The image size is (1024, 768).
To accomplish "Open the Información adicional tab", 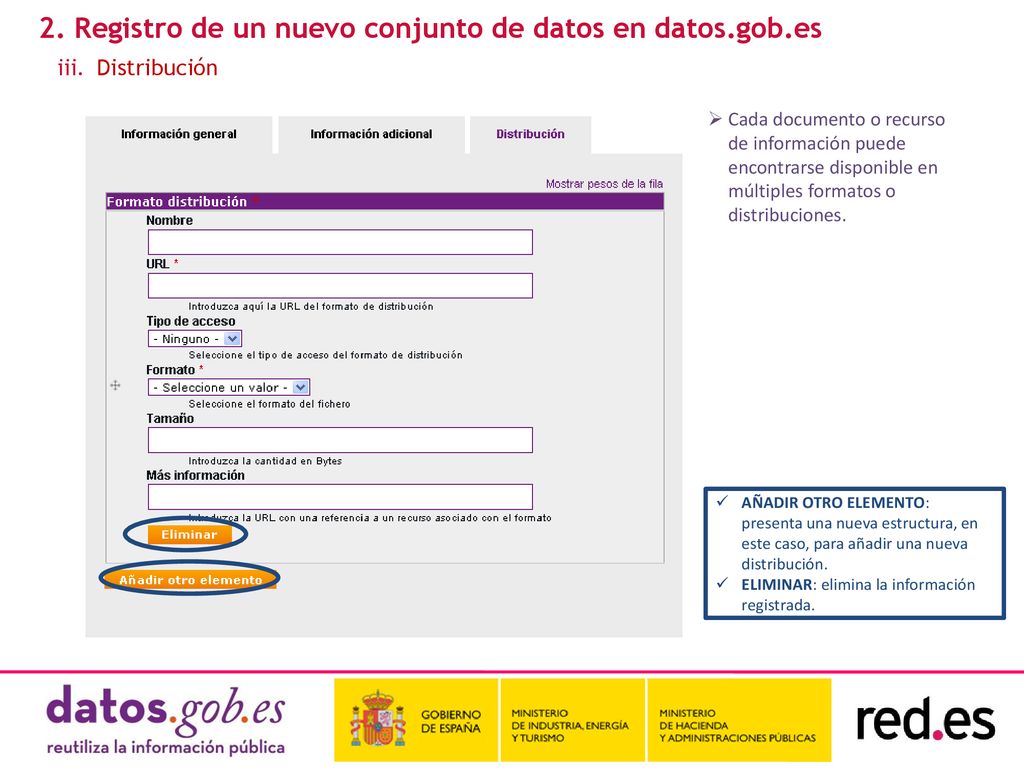I will 371,135.
